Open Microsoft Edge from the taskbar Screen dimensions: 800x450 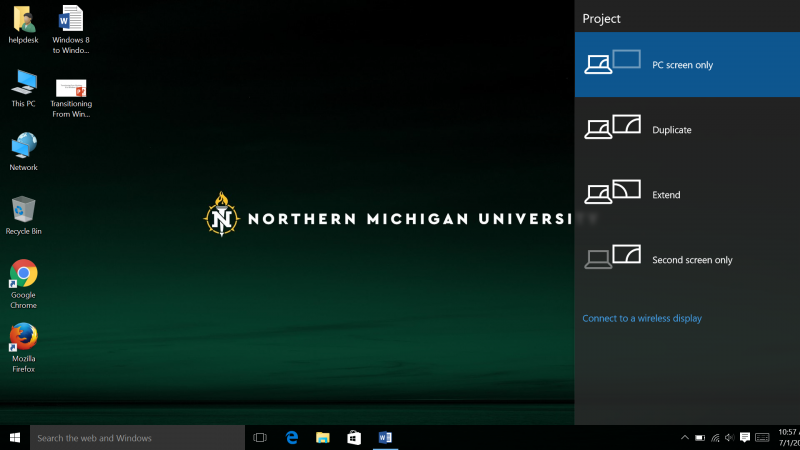pos(292,437)
